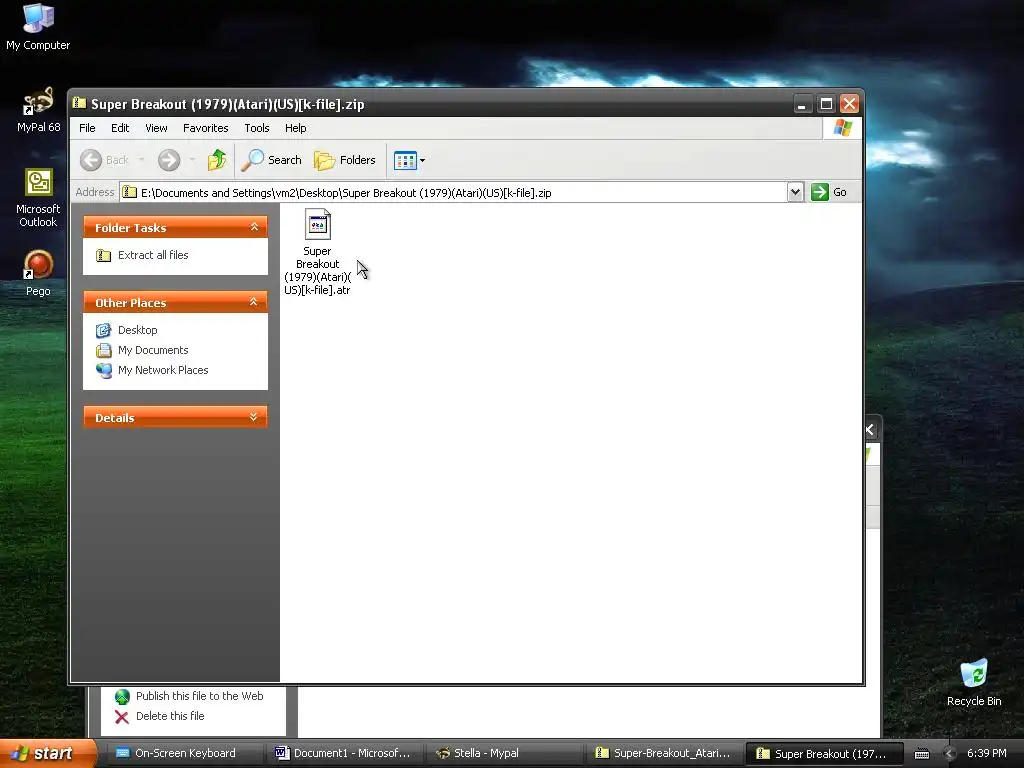The width and height of the screenshot is (1024, 768).
Task: Open Microsoft Outlook desktop icon
Action: tap(38, 198)
